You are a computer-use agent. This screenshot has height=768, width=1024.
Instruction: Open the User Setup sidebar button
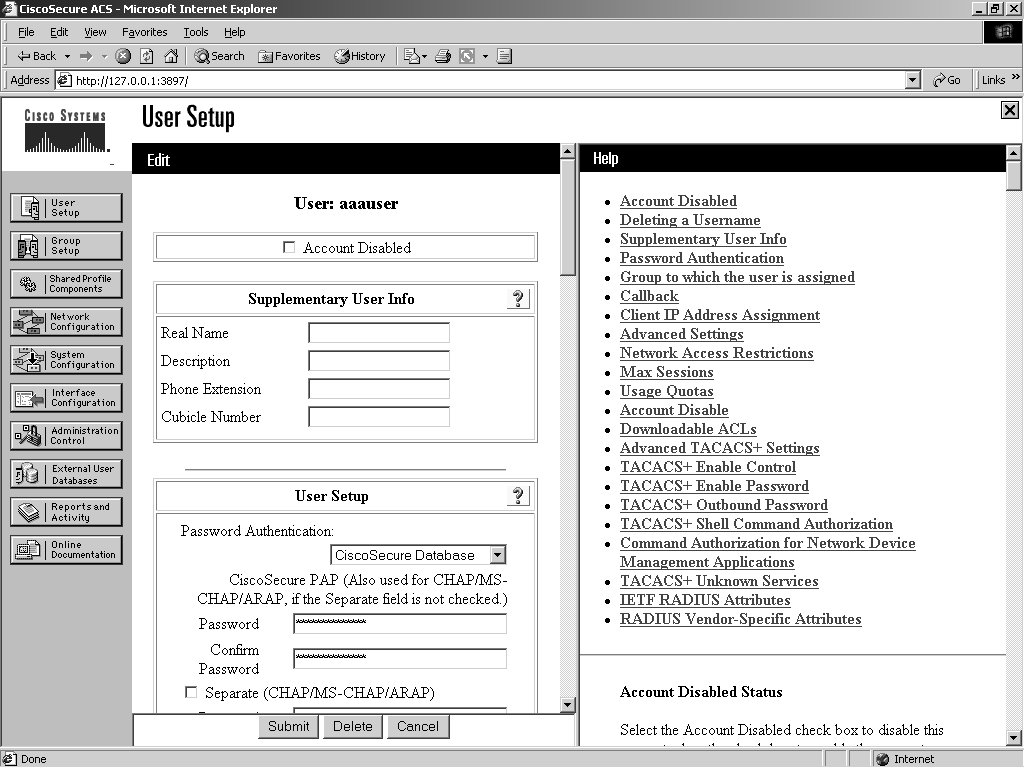(x=66, y=208)
